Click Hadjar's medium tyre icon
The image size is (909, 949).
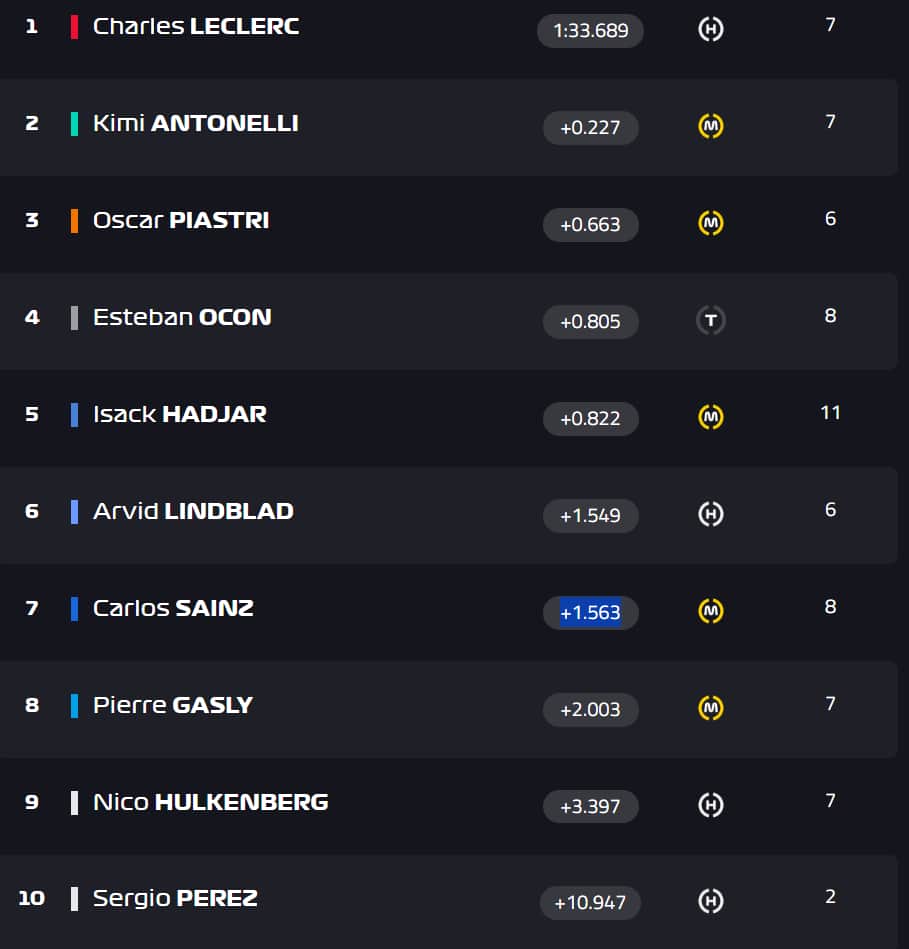click(x=710, y=418)
